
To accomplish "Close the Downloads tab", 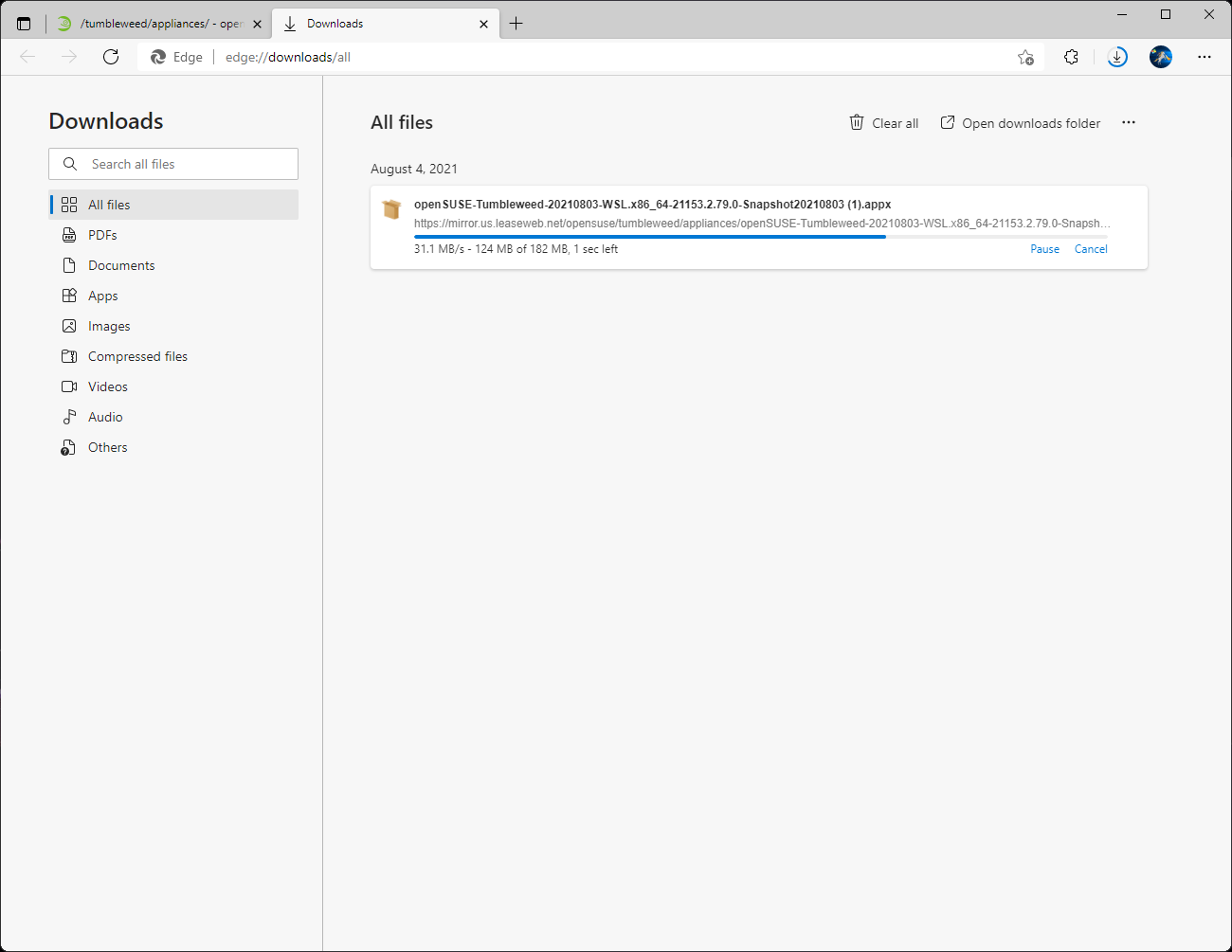I will [483, 24].
